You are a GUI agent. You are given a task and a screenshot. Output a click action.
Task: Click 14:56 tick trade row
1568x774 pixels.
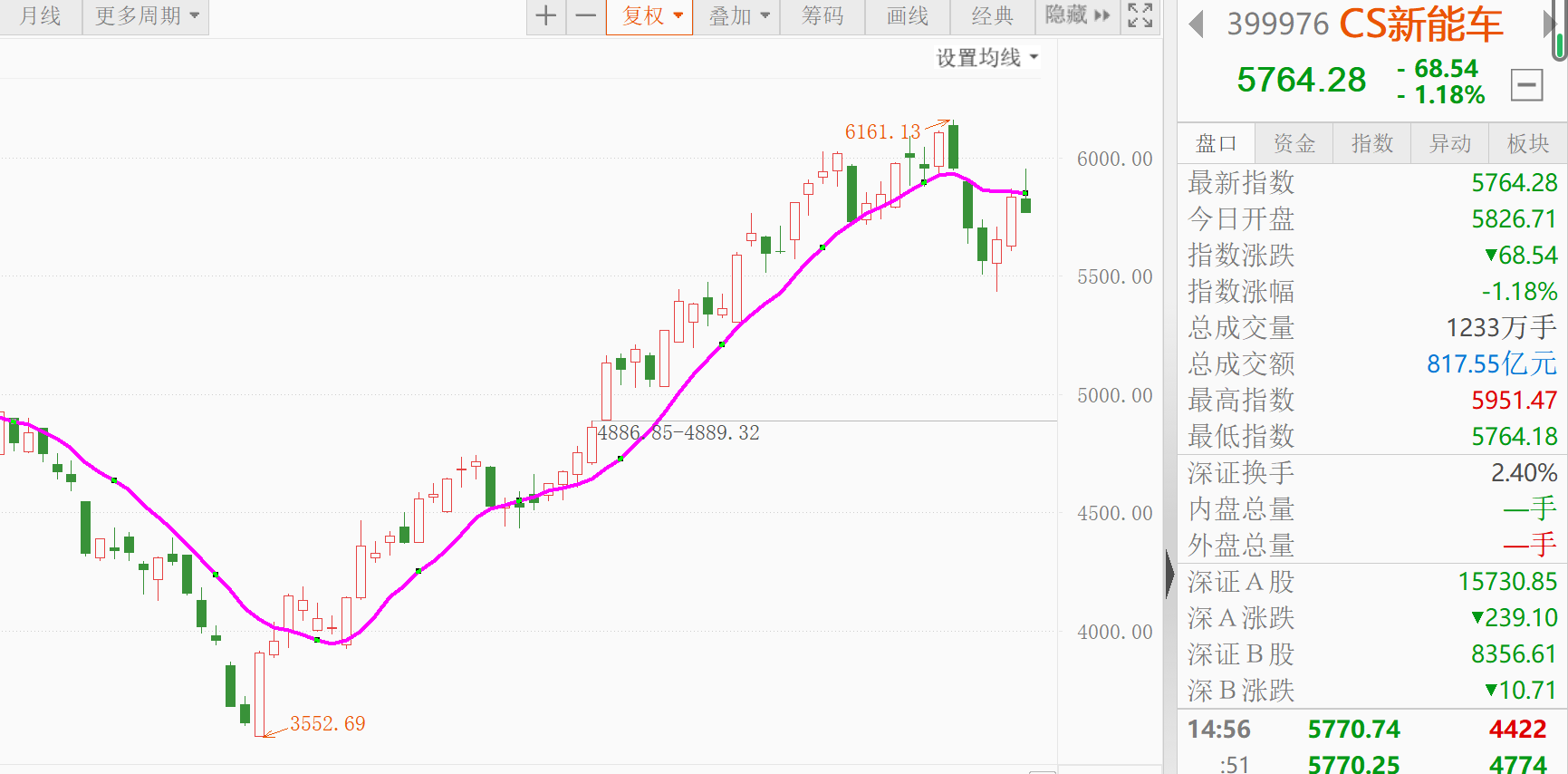(x=1372, y=730)
